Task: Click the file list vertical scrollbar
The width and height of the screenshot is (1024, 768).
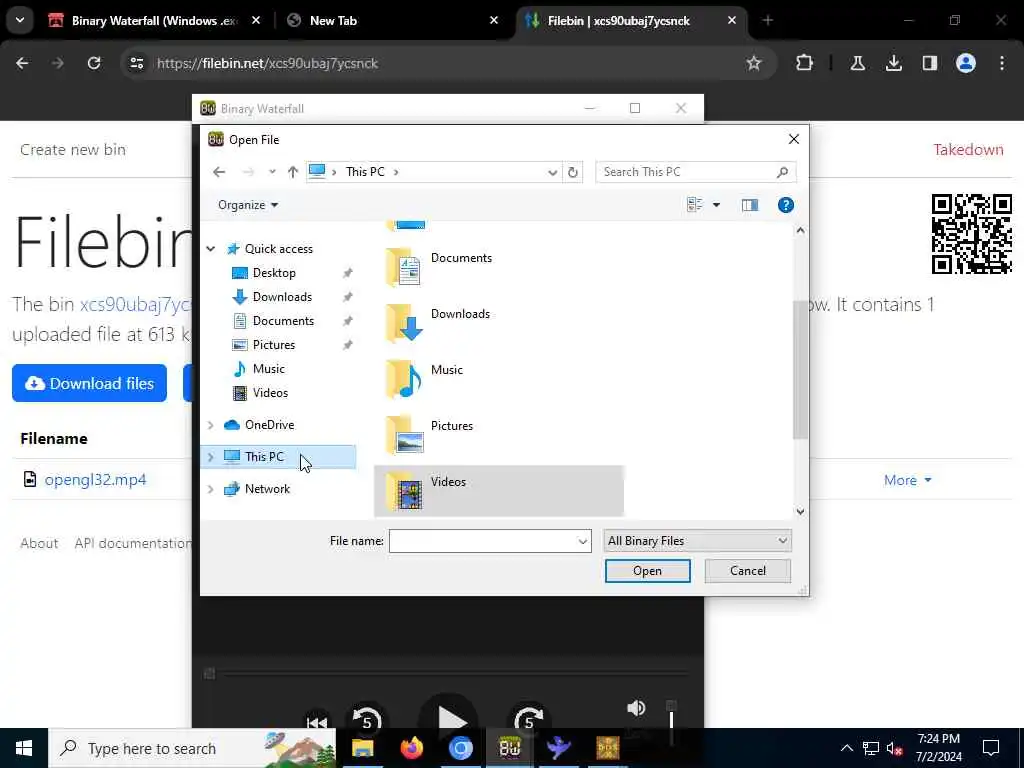Action: 800,370
